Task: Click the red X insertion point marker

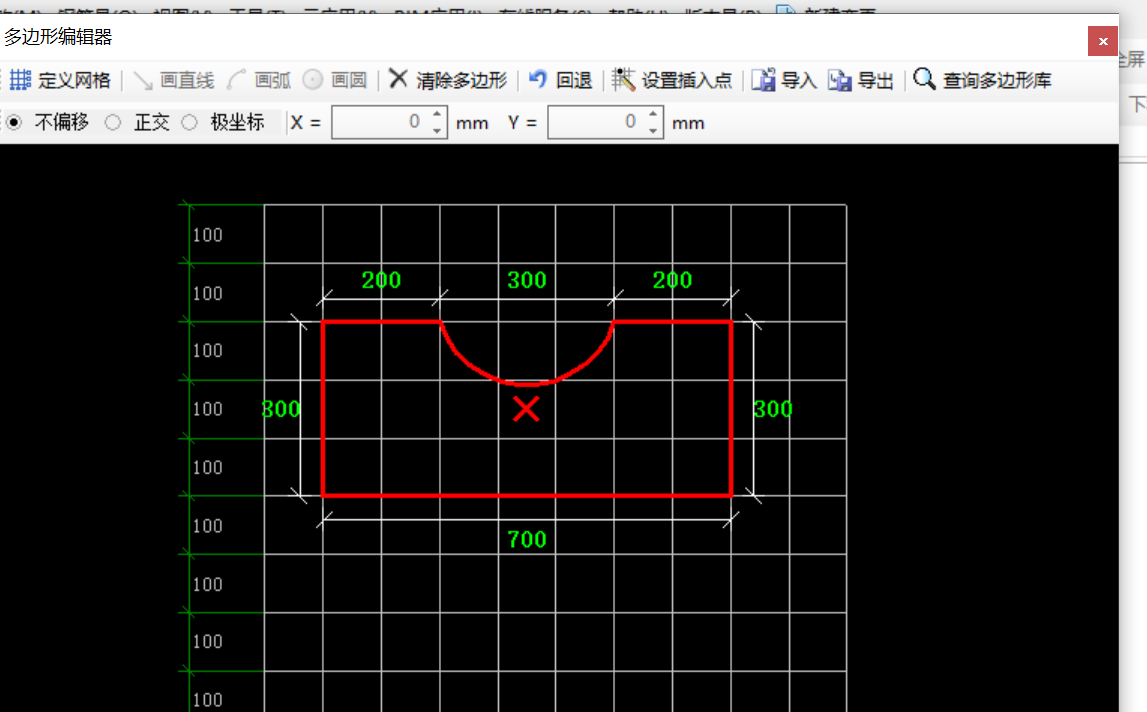Action: [526, 409]
